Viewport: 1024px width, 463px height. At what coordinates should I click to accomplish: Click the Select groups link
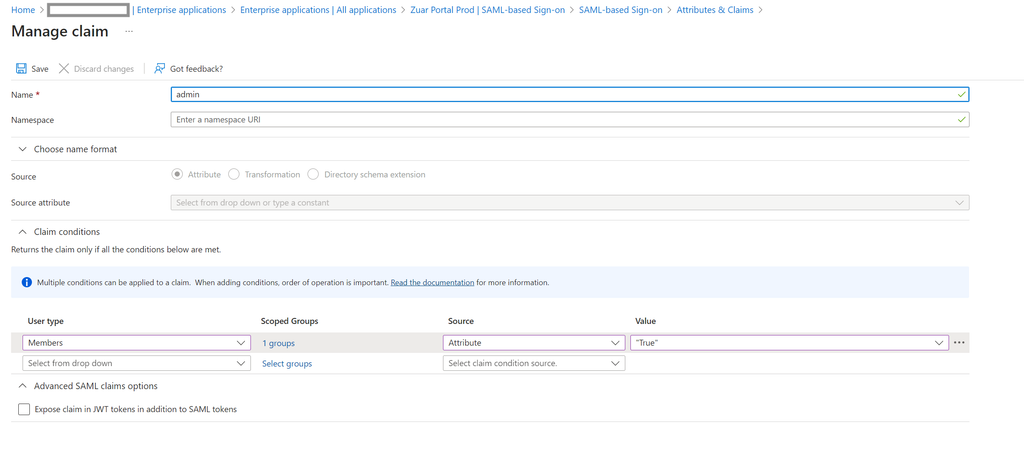287,363
